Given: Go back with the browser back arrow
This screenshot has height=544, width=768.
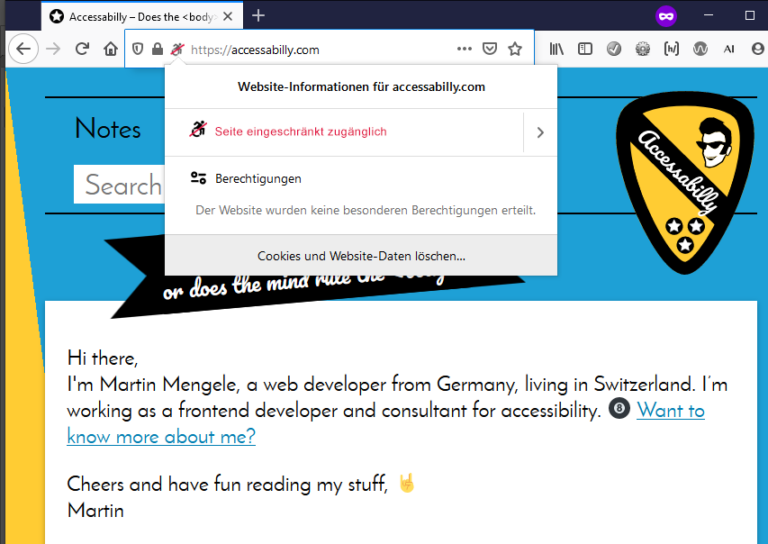Looking at the screenshot, I should click(23, 49).
